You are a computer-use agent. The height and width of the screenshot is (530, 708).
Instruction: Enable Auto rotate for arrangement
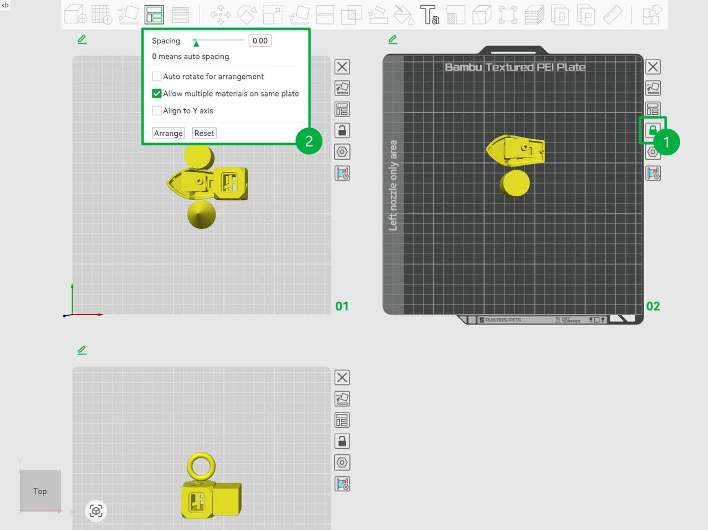(x=156, y=76)
